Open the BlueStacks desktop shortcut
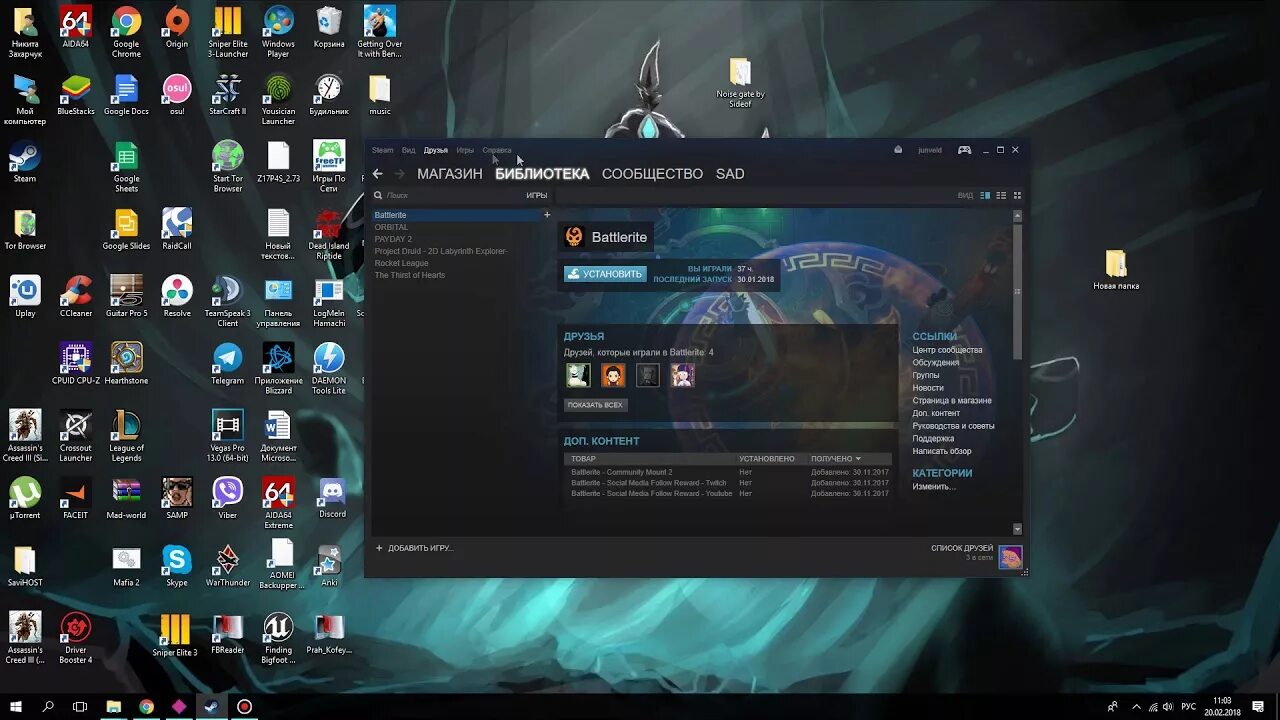The height and width of the screenshot is (720, 1280). click(76, 94)
